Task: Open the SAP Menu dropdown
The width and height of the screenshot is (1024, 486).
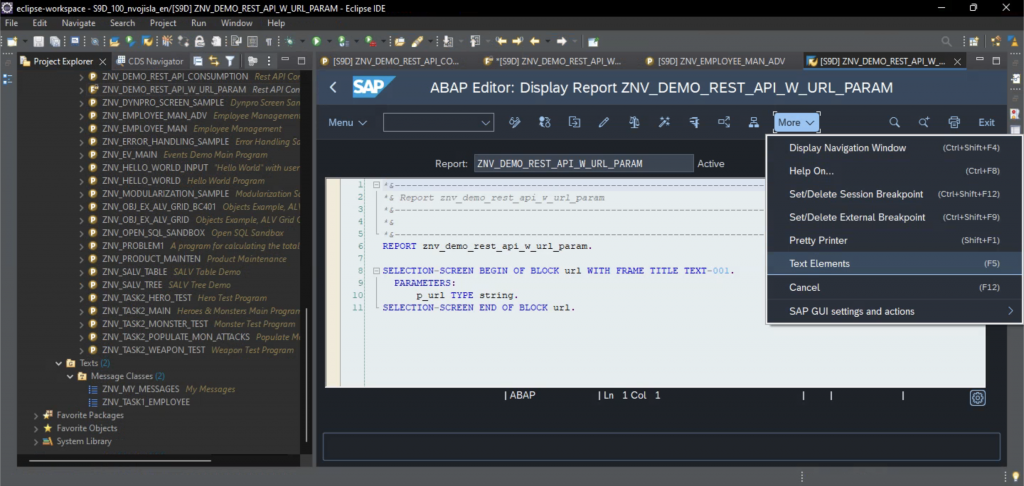Action: 347,122
